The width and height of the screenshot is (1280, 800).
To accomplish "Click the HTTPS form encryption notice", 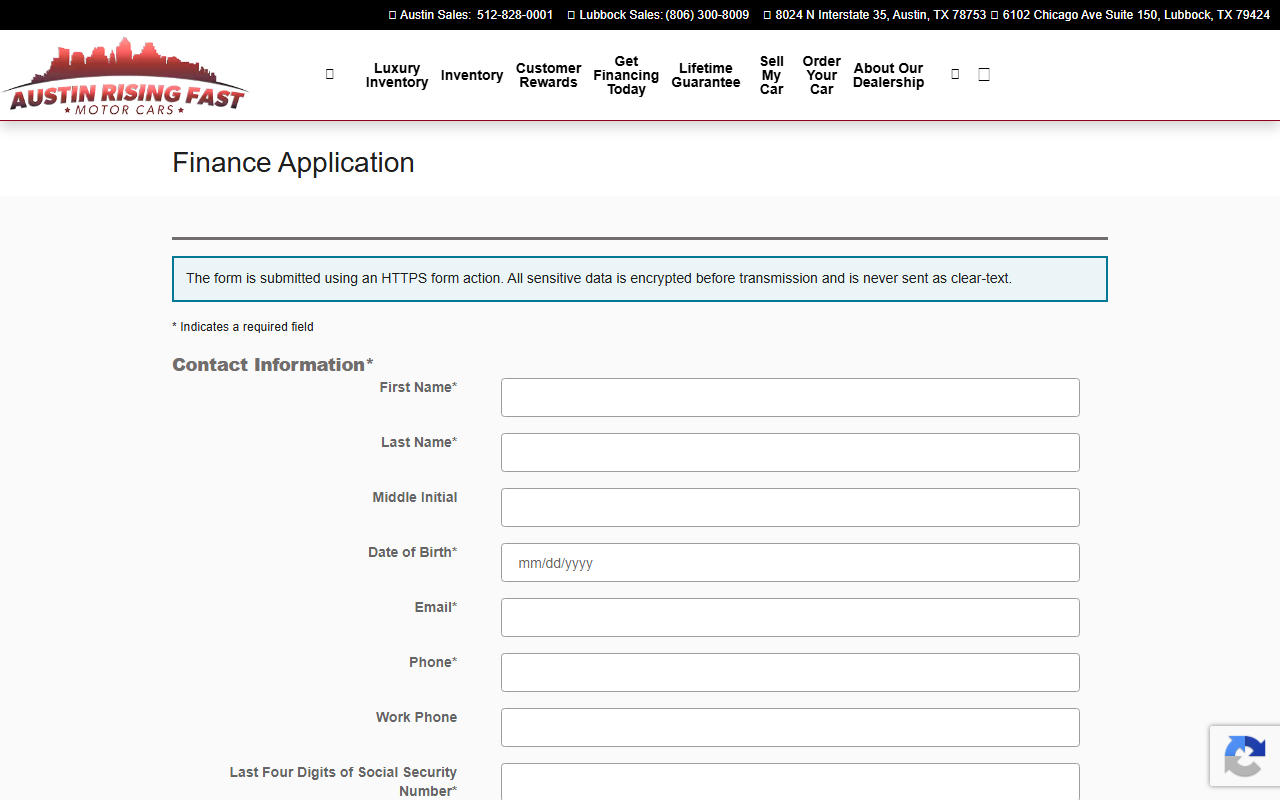I will coord(640,279).
